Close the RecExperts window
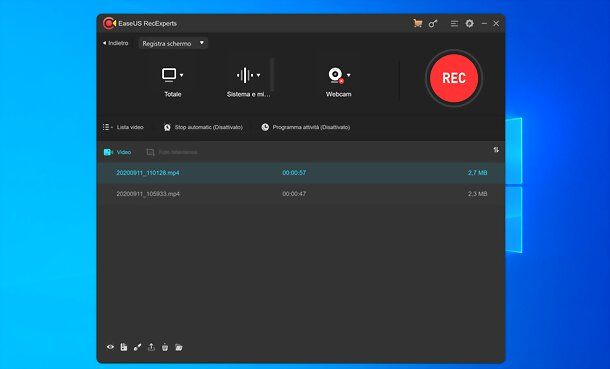This screenshot has height=369, width=610. 496,23
